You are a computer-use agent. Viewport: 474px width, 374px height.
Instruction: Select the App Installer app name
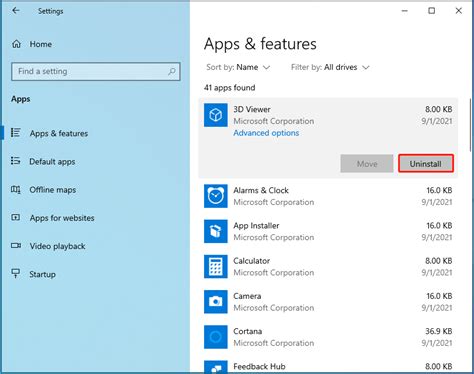(256, 226)
